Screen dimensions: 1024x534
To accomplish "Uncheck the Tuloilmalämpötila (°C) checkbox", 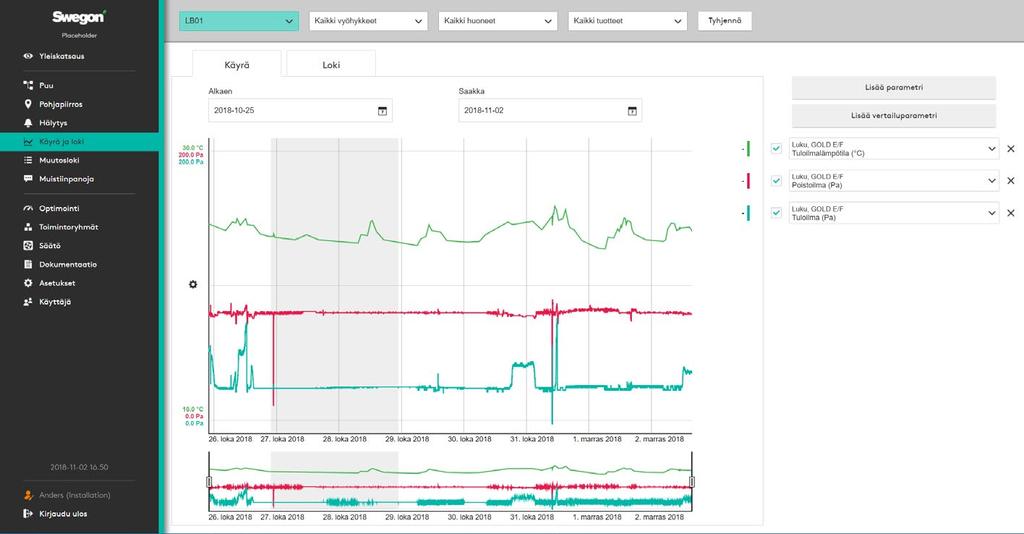I will click(x=776, y=149).
